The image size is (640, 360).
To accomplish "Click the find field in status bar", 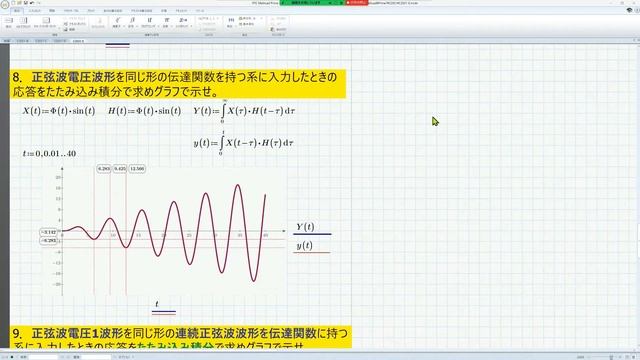I will click(42, 357).
